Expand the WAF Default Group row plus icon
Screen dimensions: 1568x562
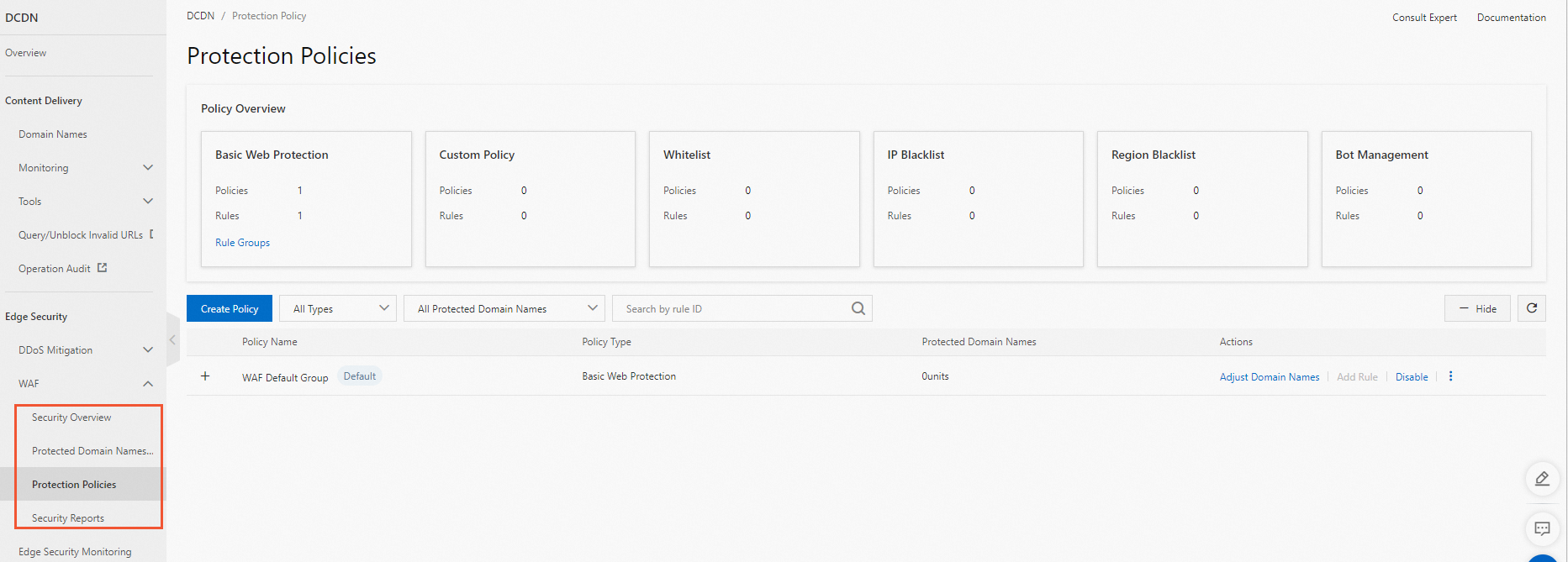pos(205,376)
